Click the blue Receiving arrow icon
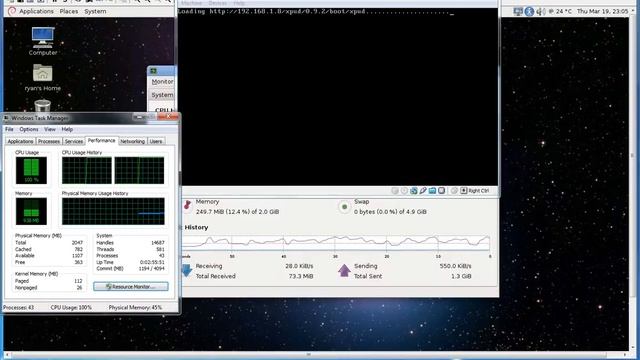 187,271
